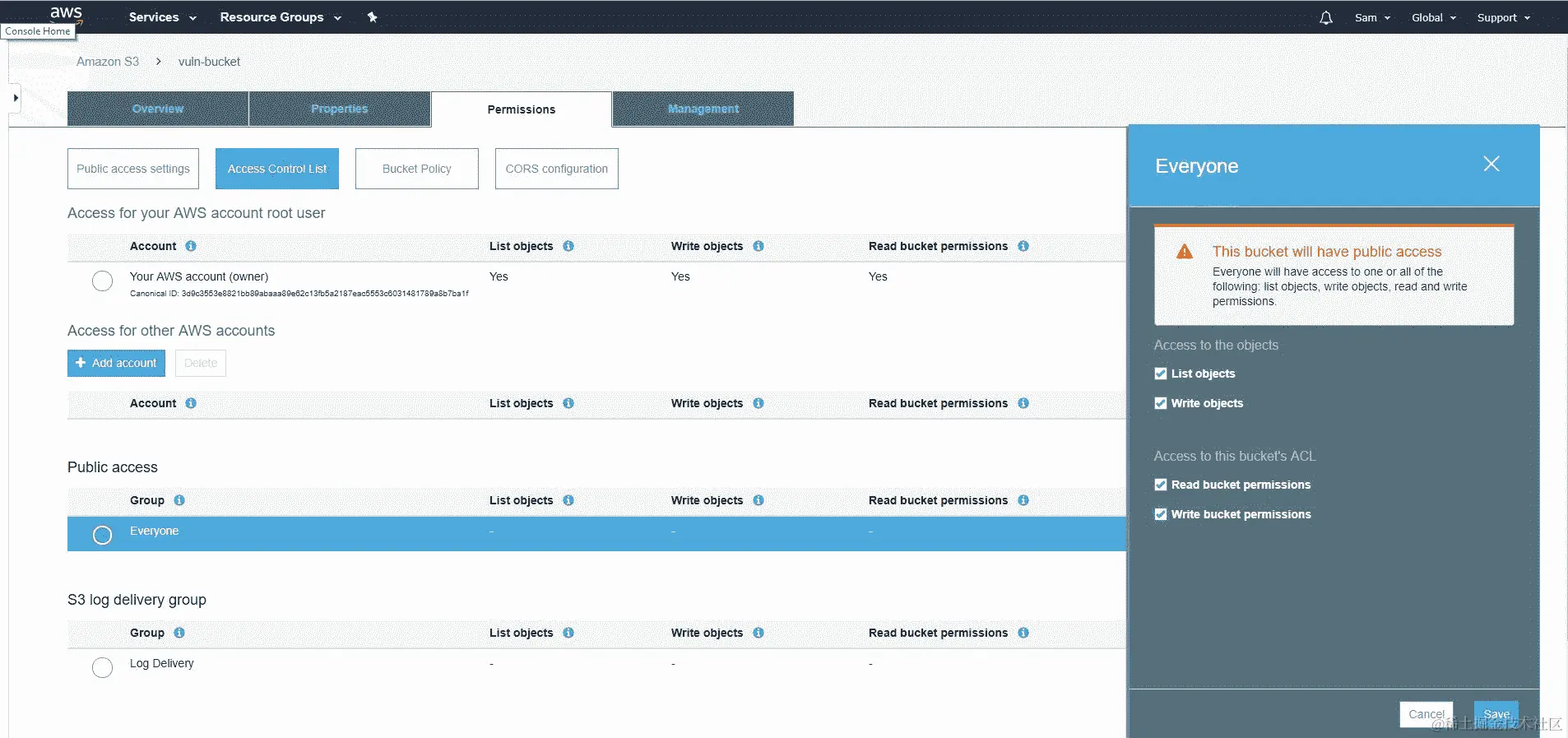Click the Everyone row label

[x=154, y=531]
